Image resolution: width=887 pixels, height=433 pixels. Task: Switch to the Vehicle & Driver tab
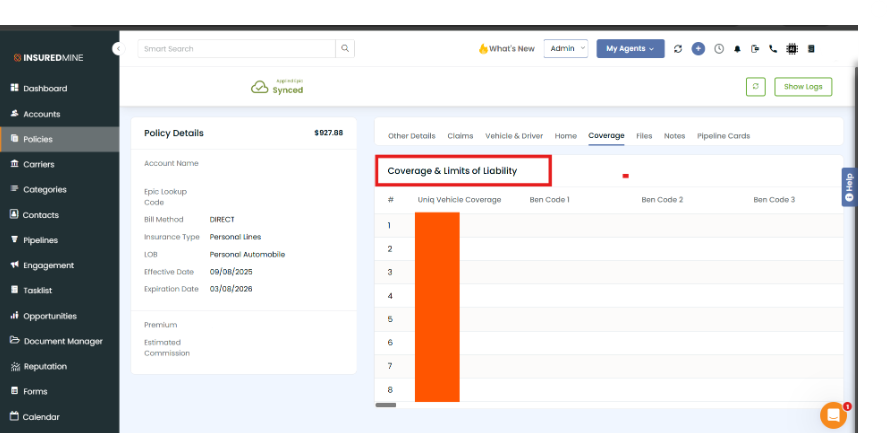tap(514, 136)
